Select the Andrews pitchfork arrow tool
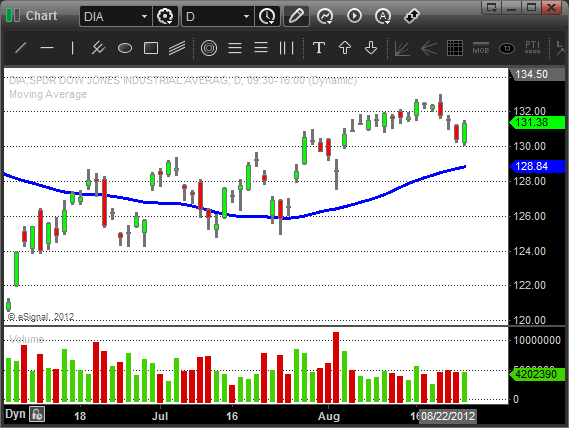This screenshot has height=428, width=569. [x=429, y=48]
